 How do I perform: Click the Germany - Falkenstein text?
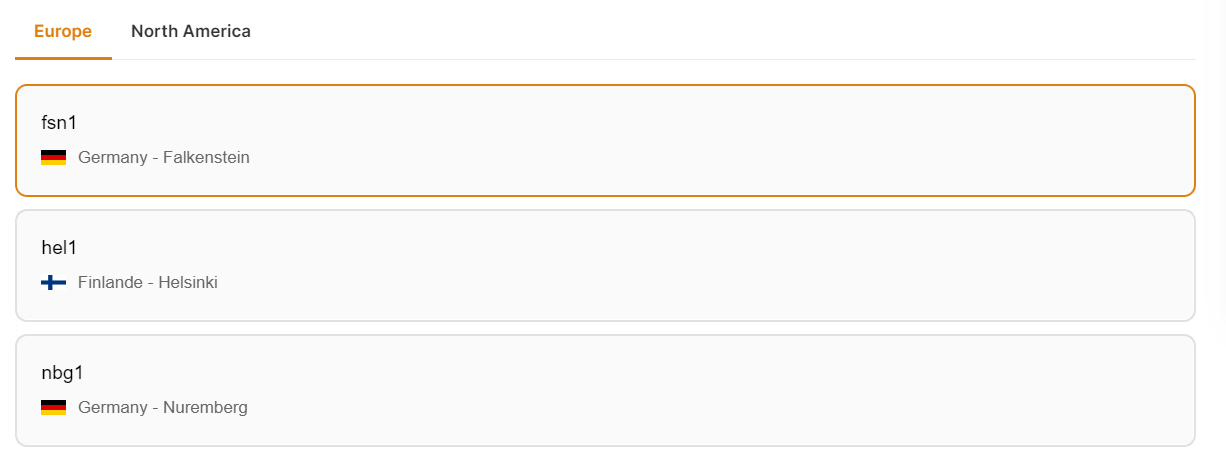click(x=164, y=158)
